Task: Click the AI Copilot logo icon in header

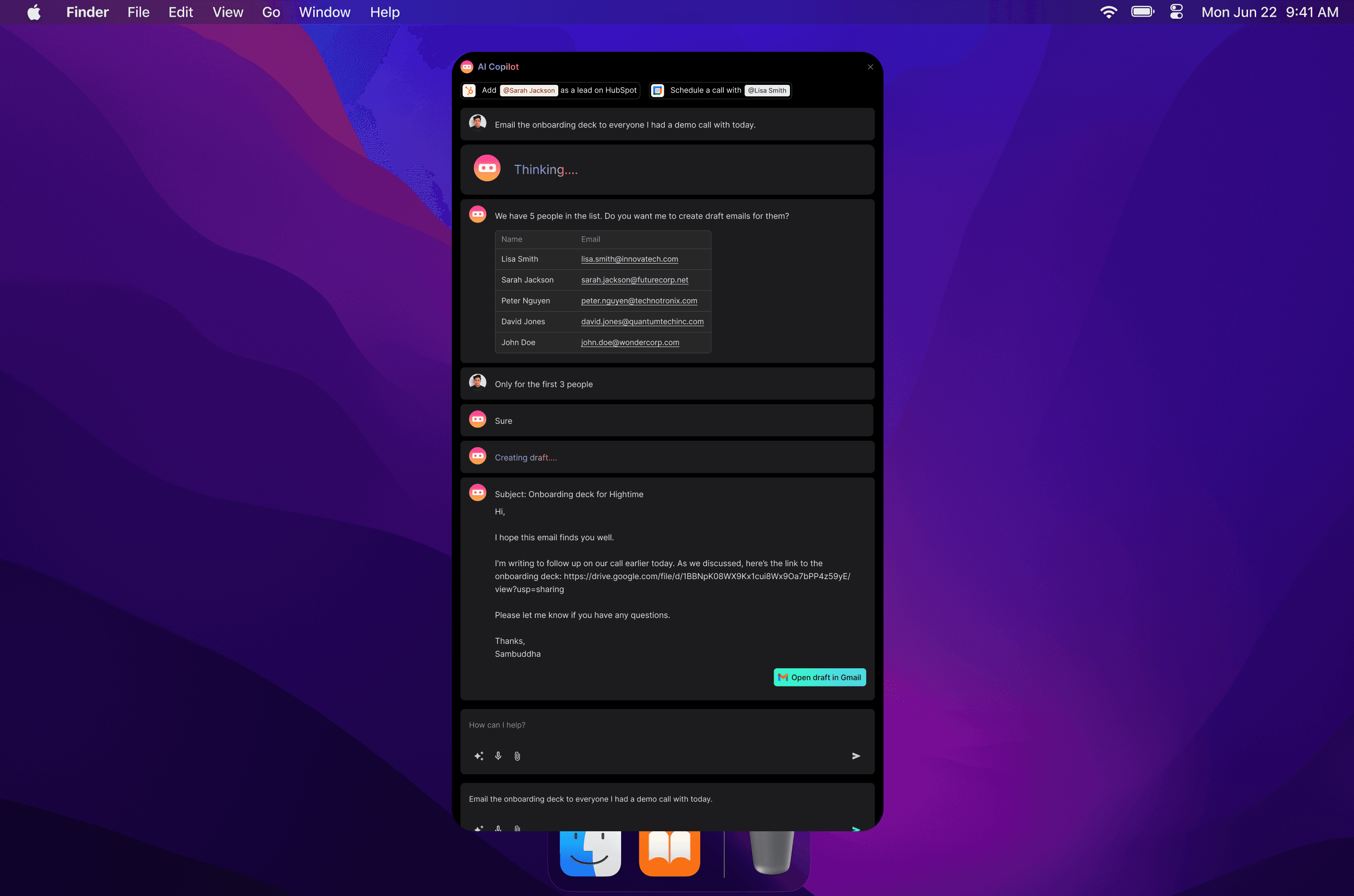Action: tap(467, 67)
